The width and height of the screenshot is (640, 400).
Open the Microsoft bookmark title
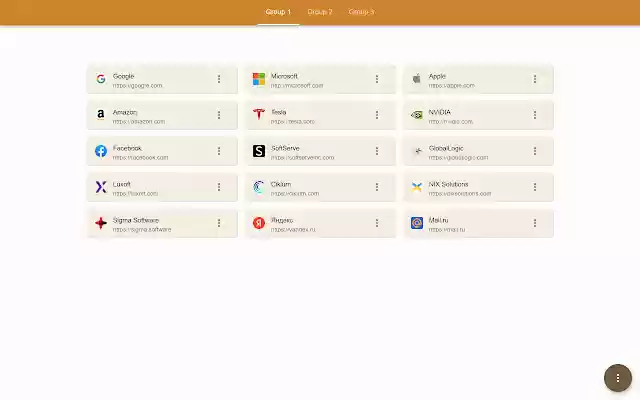(284, 76)
